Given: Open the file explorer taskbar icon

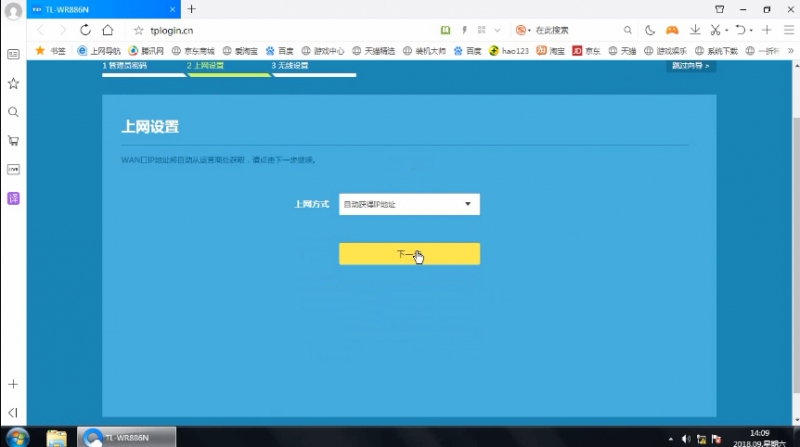Looking at the screenshot, I should (56, 438).
